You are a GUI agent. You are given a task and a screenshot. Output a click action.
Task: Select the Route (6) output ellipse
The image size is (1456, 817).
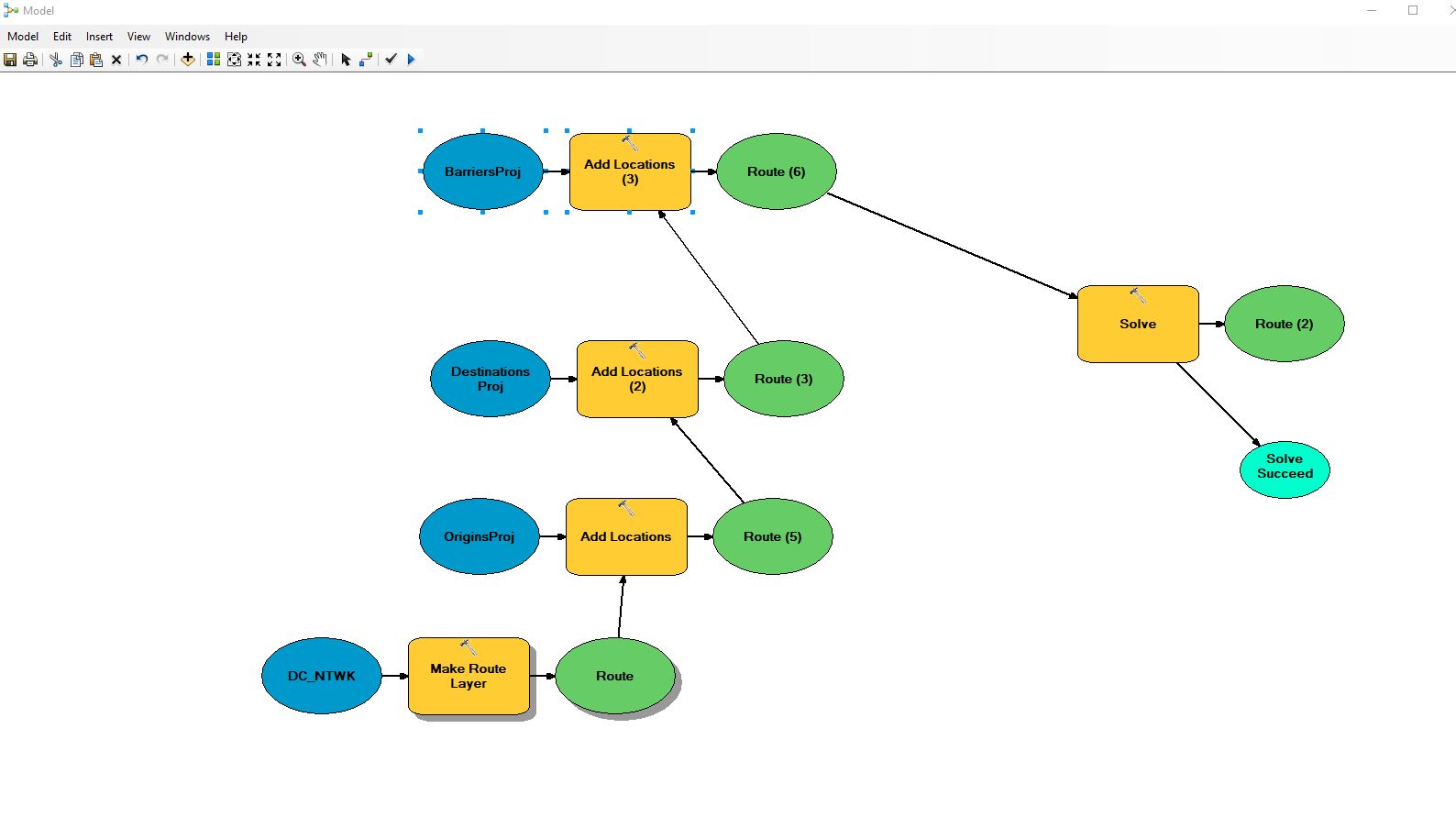[x=776, y=171]
